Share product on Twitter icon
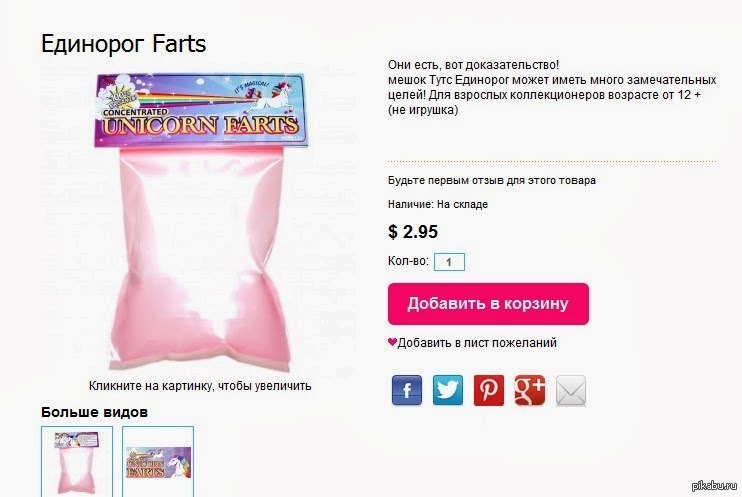Screen dimensions: 742x497 tap(448, 390)
